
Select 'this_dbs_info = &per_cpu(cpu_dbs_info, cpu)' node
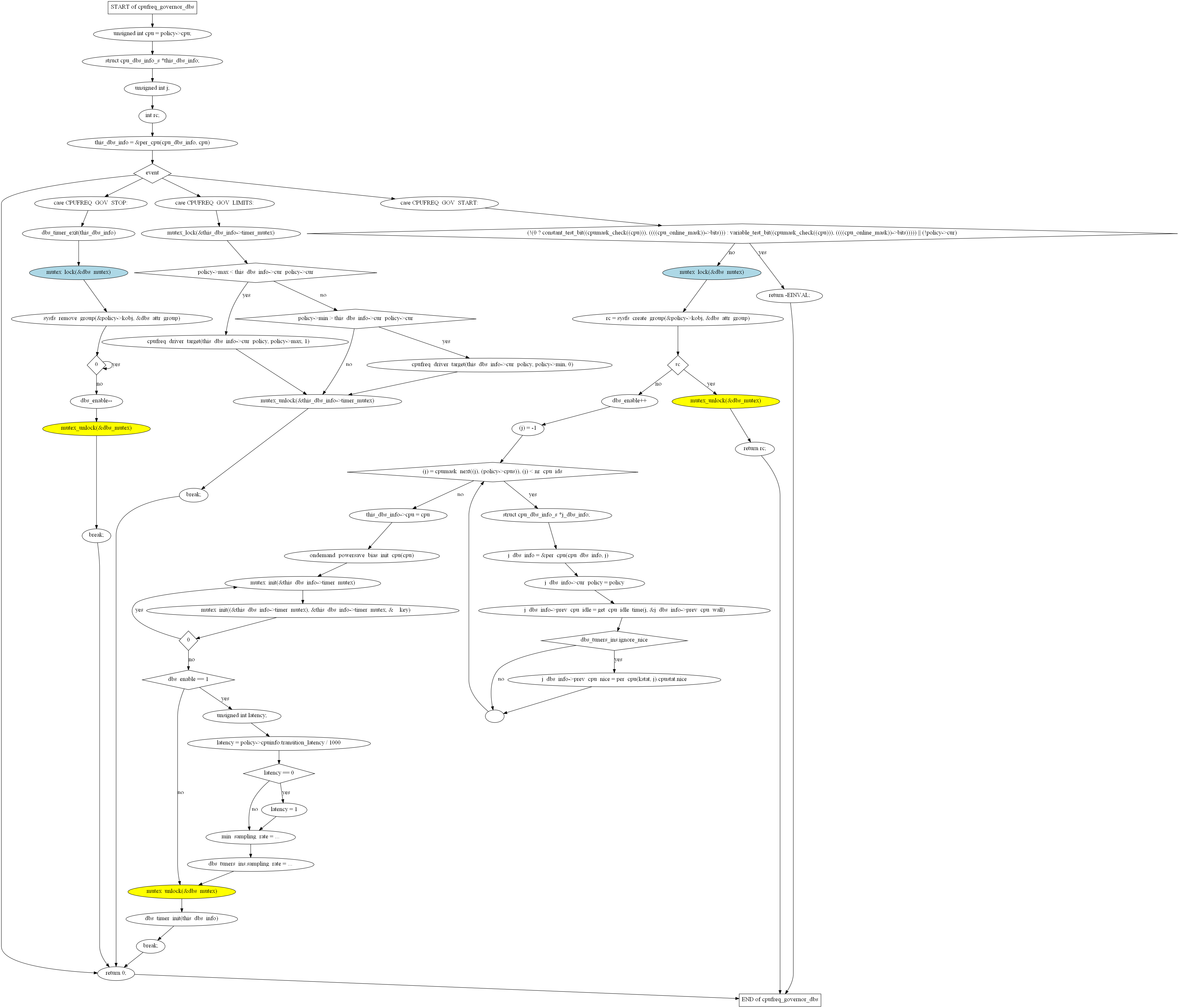(x=153, y=143)
